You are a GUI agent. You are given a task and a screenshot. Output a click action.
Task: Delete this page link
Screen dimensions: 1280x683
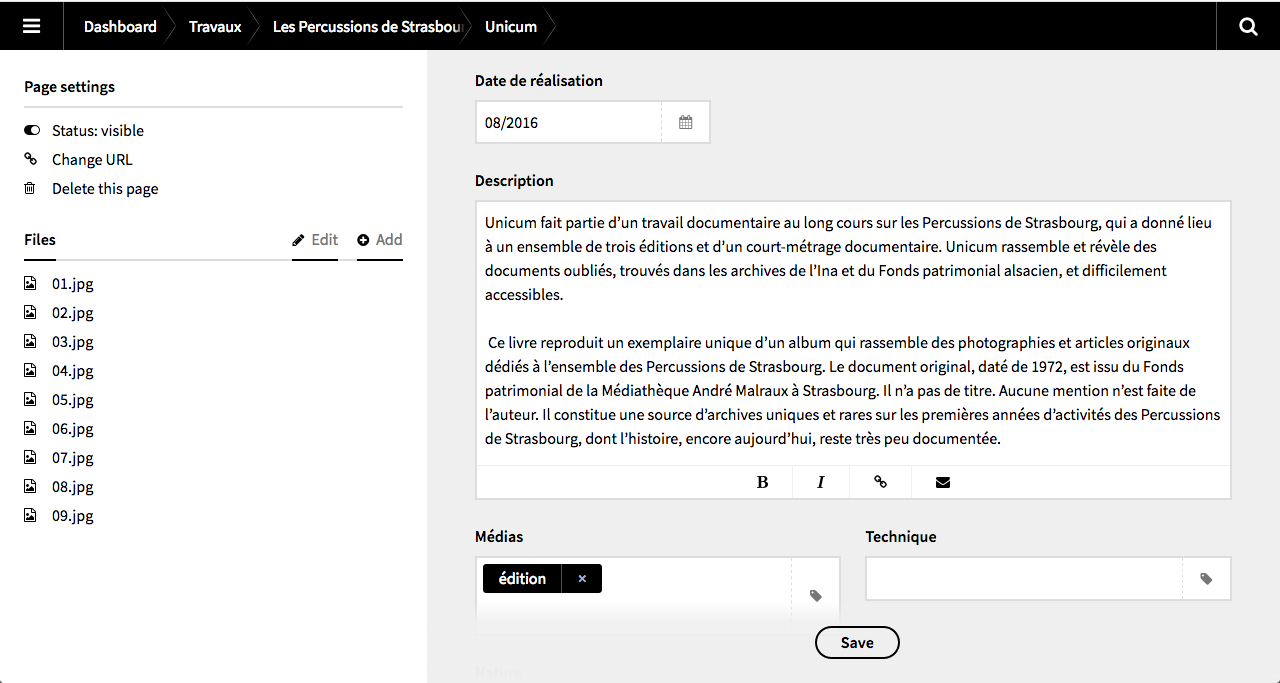click(x=105, y=189)
